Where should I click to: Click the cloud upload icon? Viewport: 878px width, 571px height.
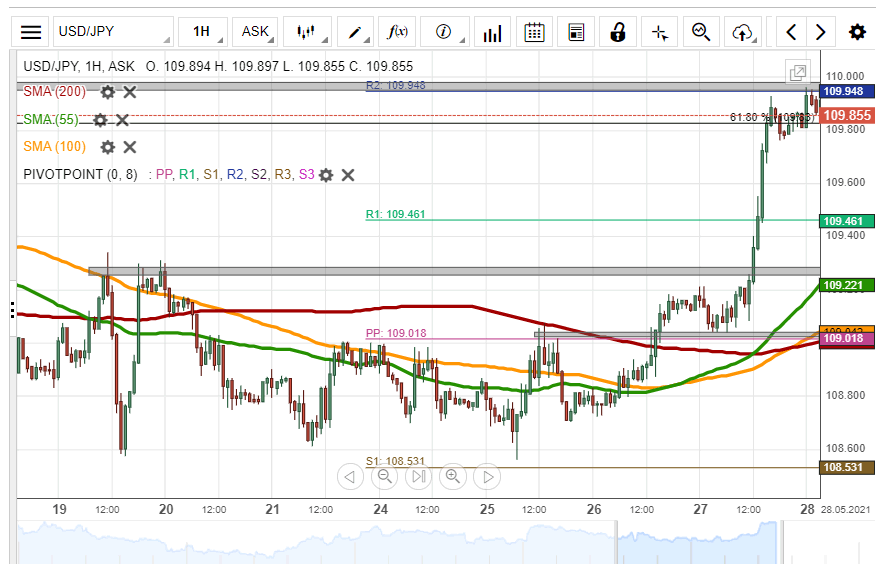point(742,32)
